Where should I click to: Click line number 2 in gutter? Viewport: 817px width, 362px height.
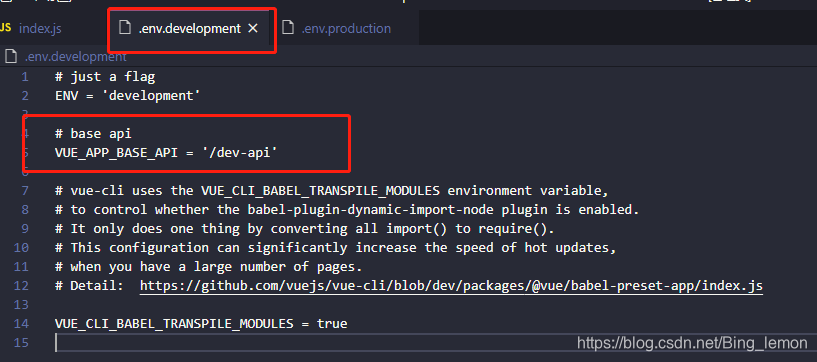(x=25, y=96)
